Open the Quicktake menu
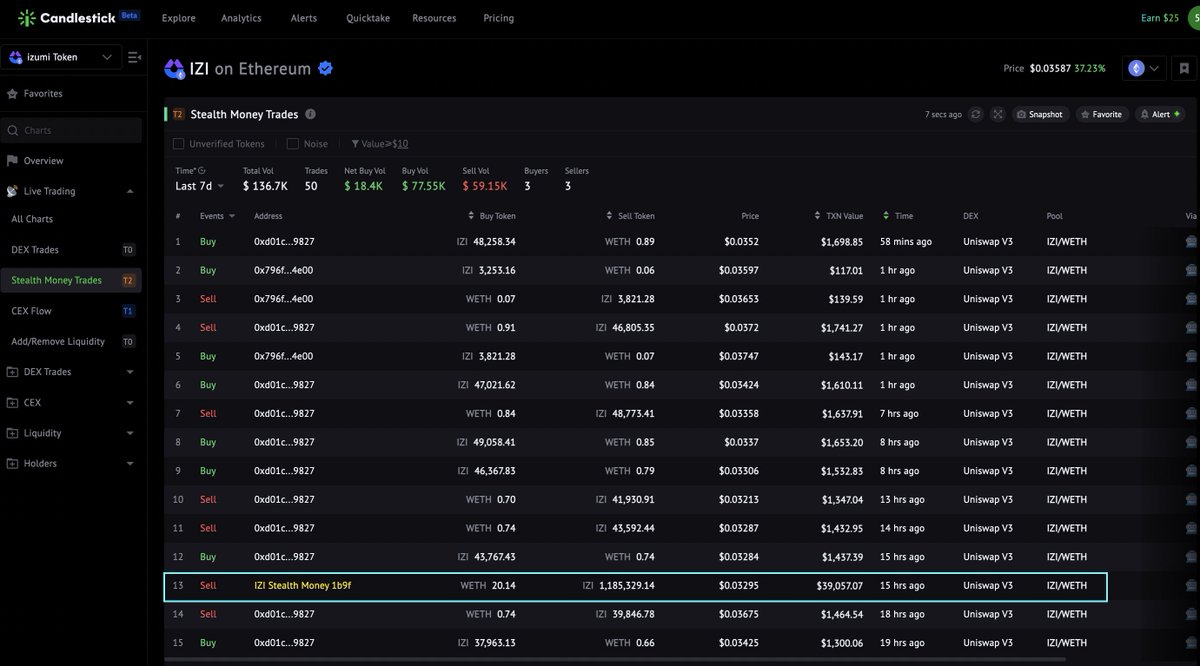 (x=366, y=18)
